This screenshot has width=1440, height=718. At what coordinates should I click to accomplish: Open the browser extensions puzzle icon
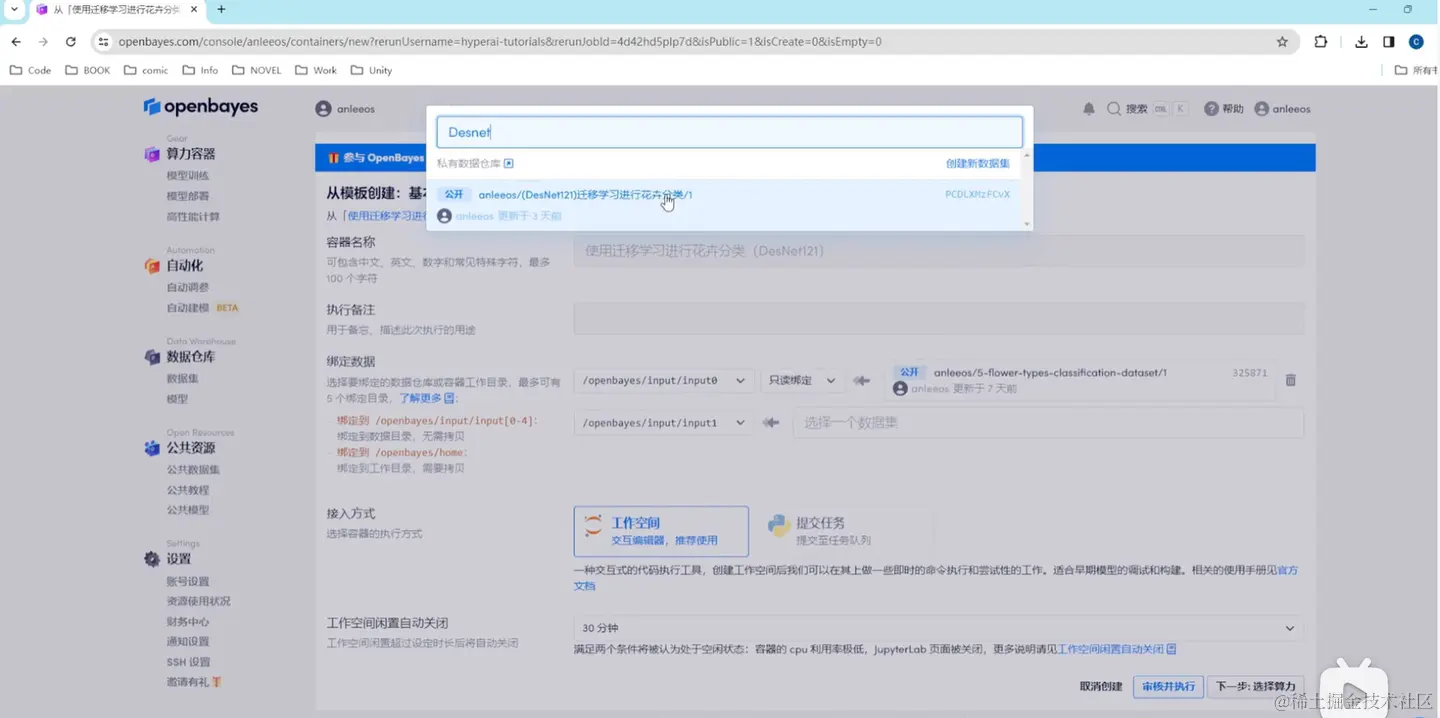click(x=1321, y=42)
